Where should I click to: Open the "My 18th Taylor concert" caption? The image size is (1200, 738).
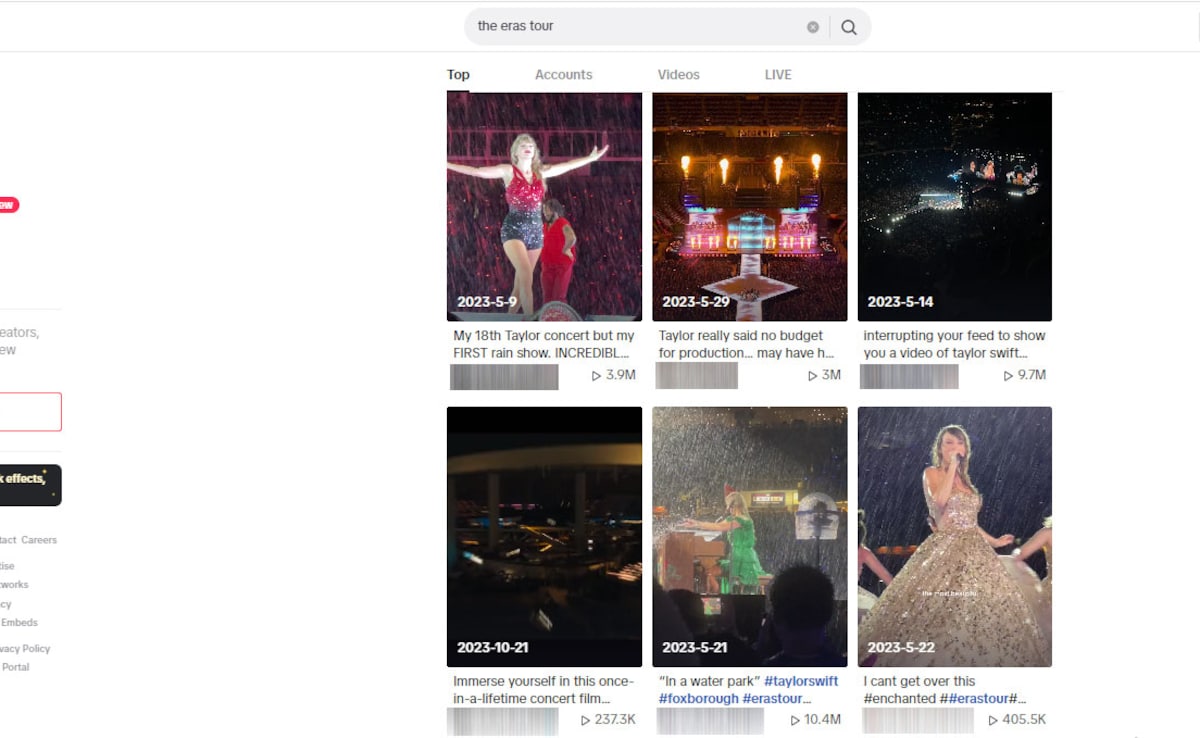pos(544,344)
